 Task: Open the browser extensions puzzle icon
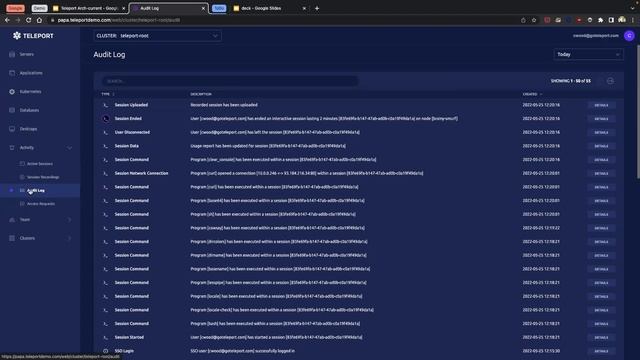tap(600, 20)
